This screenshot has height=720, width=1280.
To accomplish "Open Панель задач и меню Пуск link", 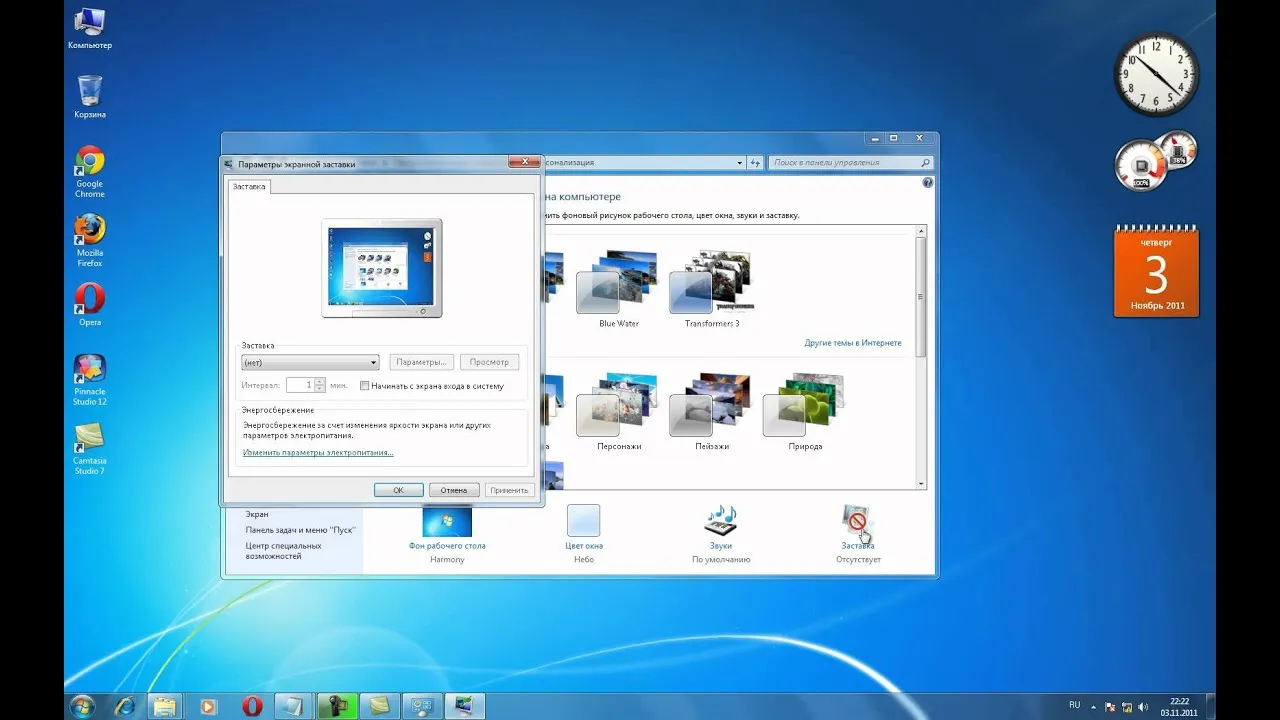I will (300, 530).
